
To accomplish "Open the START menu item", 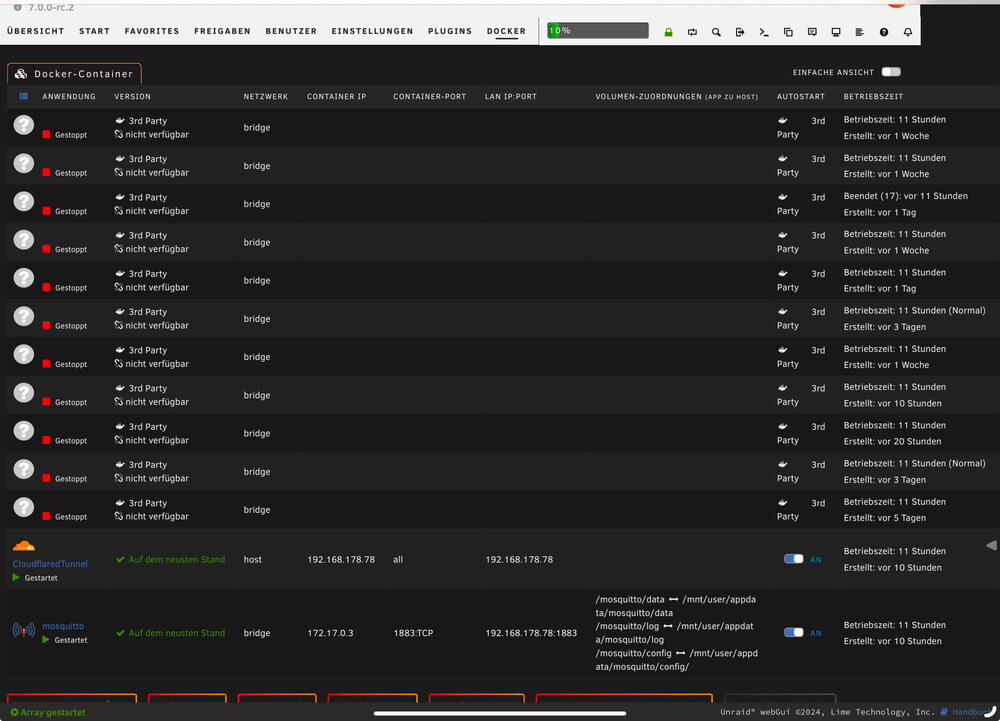I will coord(94,31).
